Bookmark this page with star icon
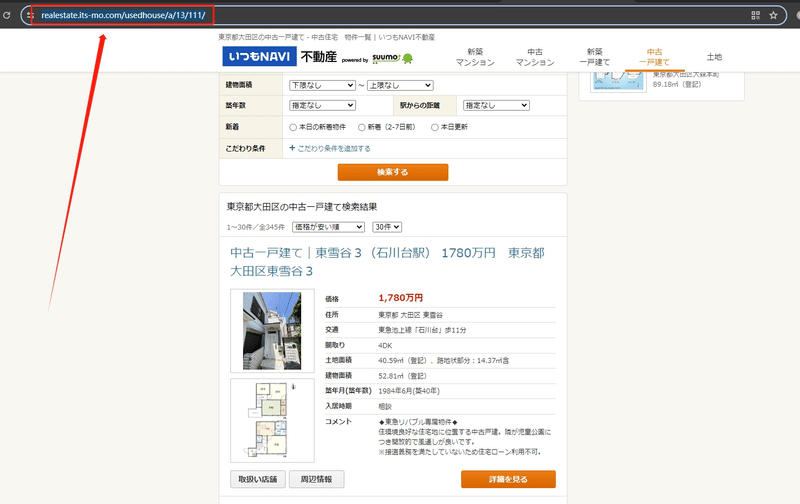 [x=773, y=15]
